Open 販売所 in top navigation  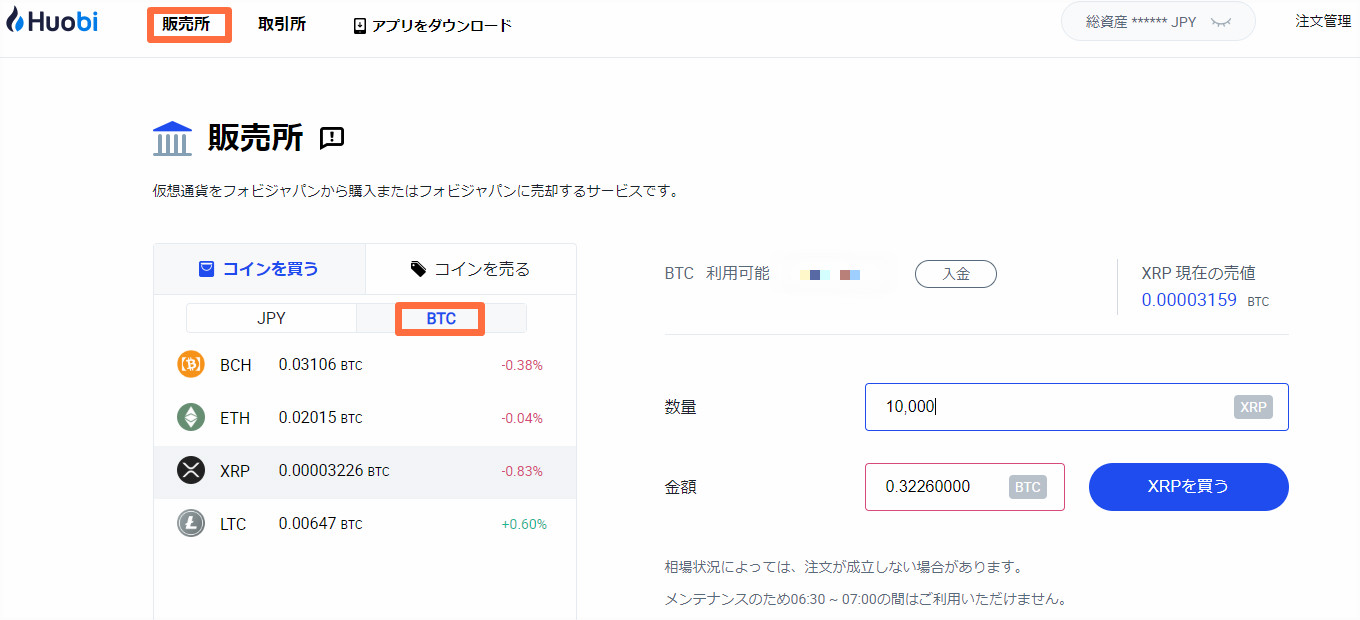click(x=188, y=25)
